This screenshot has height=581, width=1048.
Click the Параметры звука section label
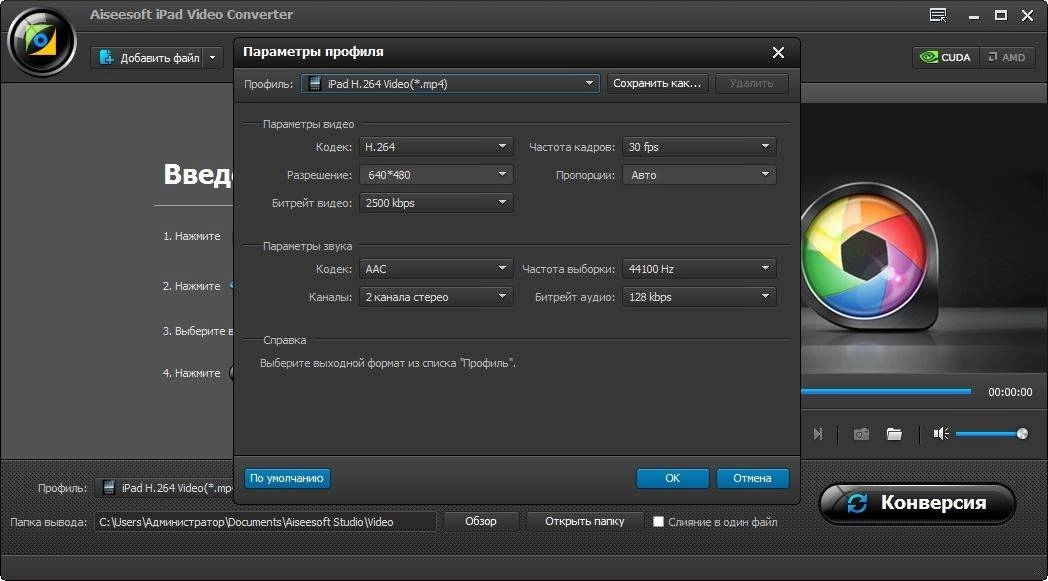pyautogui.click(x=307, y=246)
